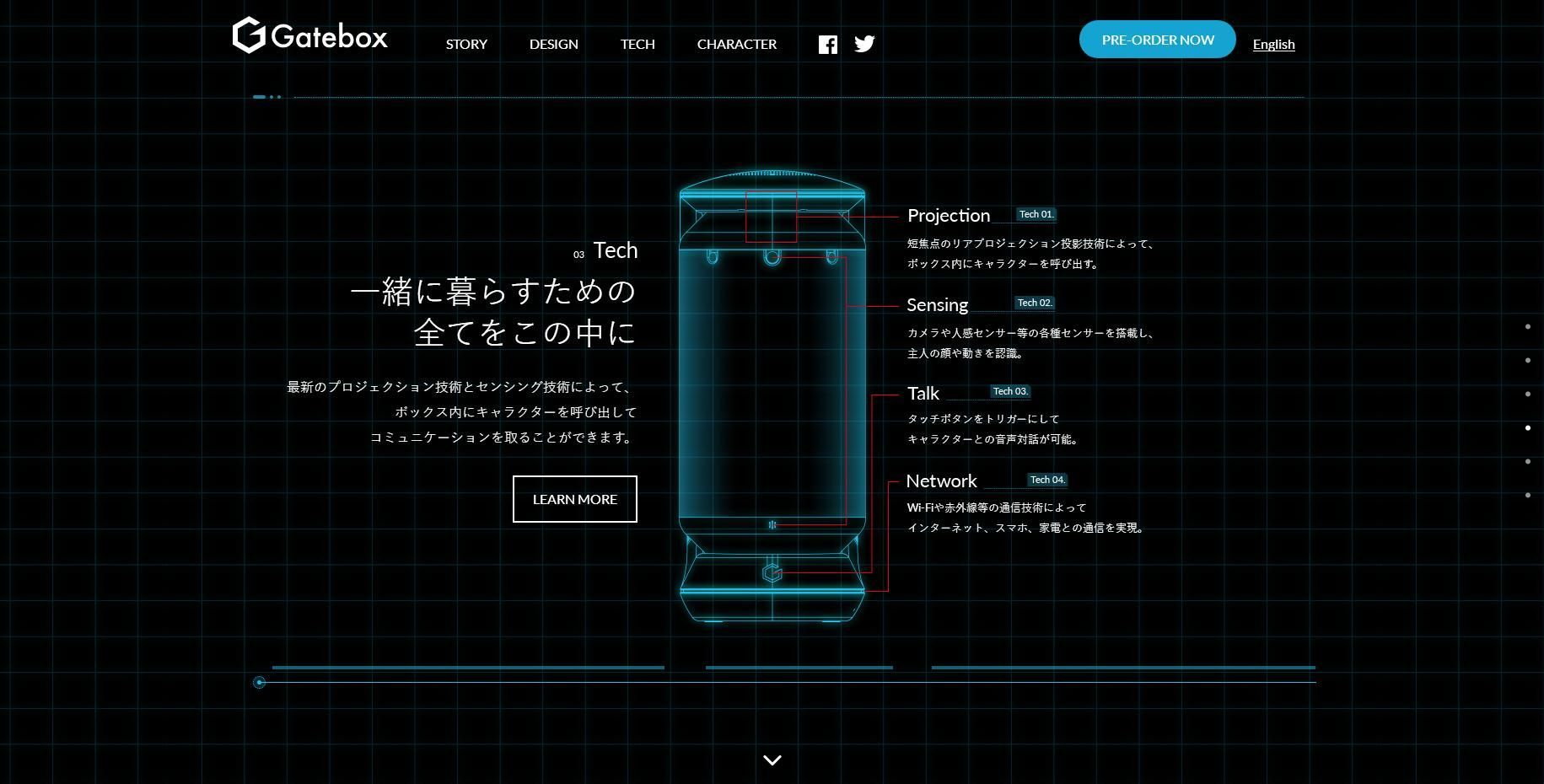Click the Tech 04. tag
The height and width of the screenshot is (784, 1544).
click(x=1047, y=480)
